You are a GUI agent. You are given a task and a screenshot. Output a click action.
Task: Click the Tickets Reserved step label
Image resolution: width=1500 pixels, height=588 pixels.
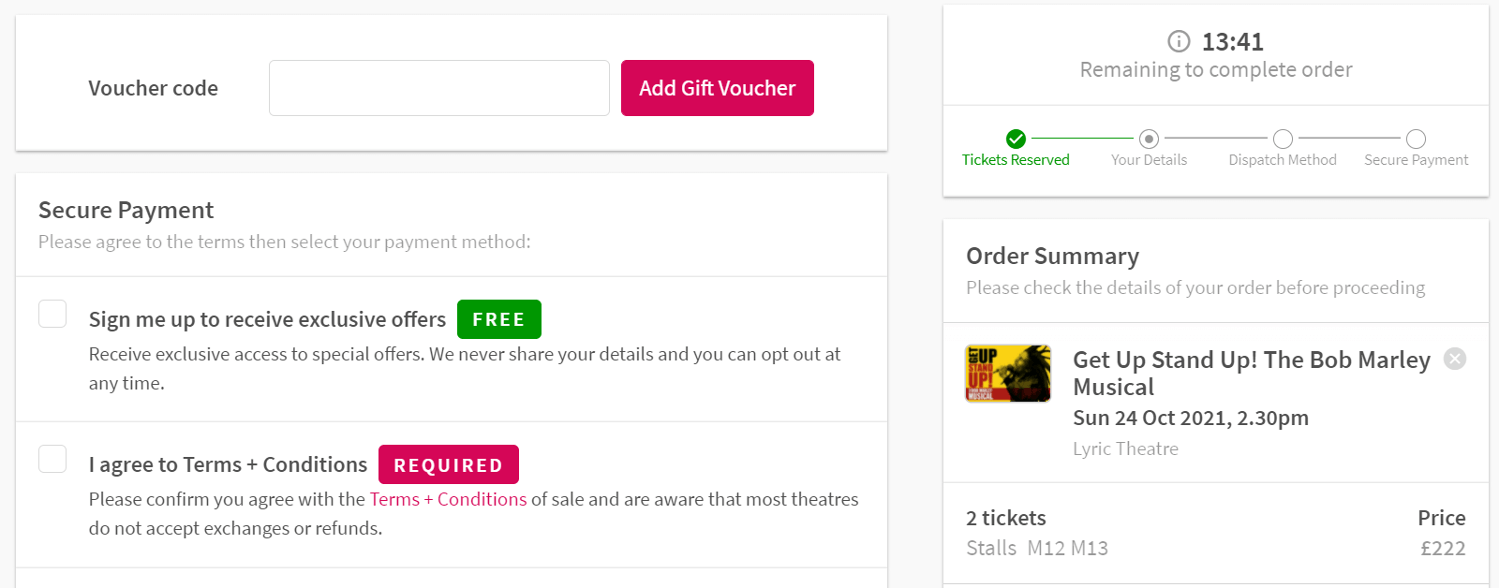pos(1016,160)
